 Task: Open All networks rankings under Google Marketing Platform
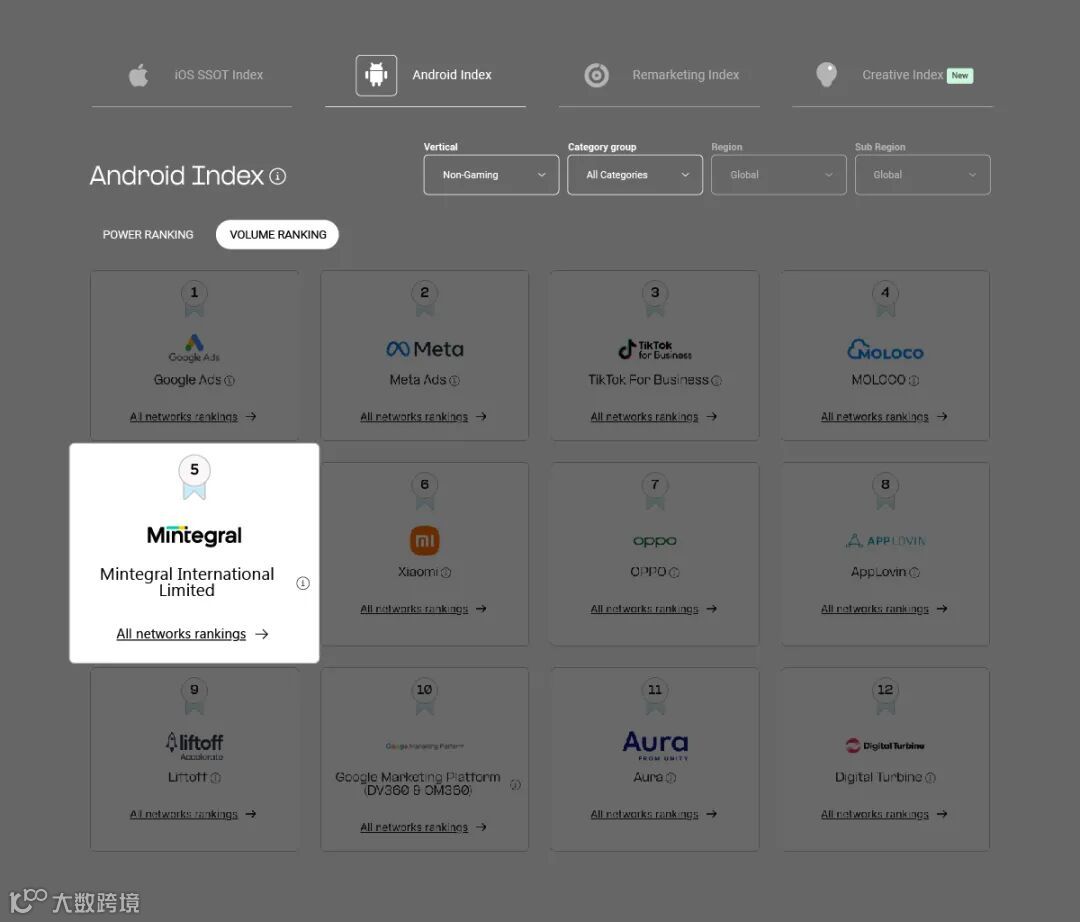[423, 828]
